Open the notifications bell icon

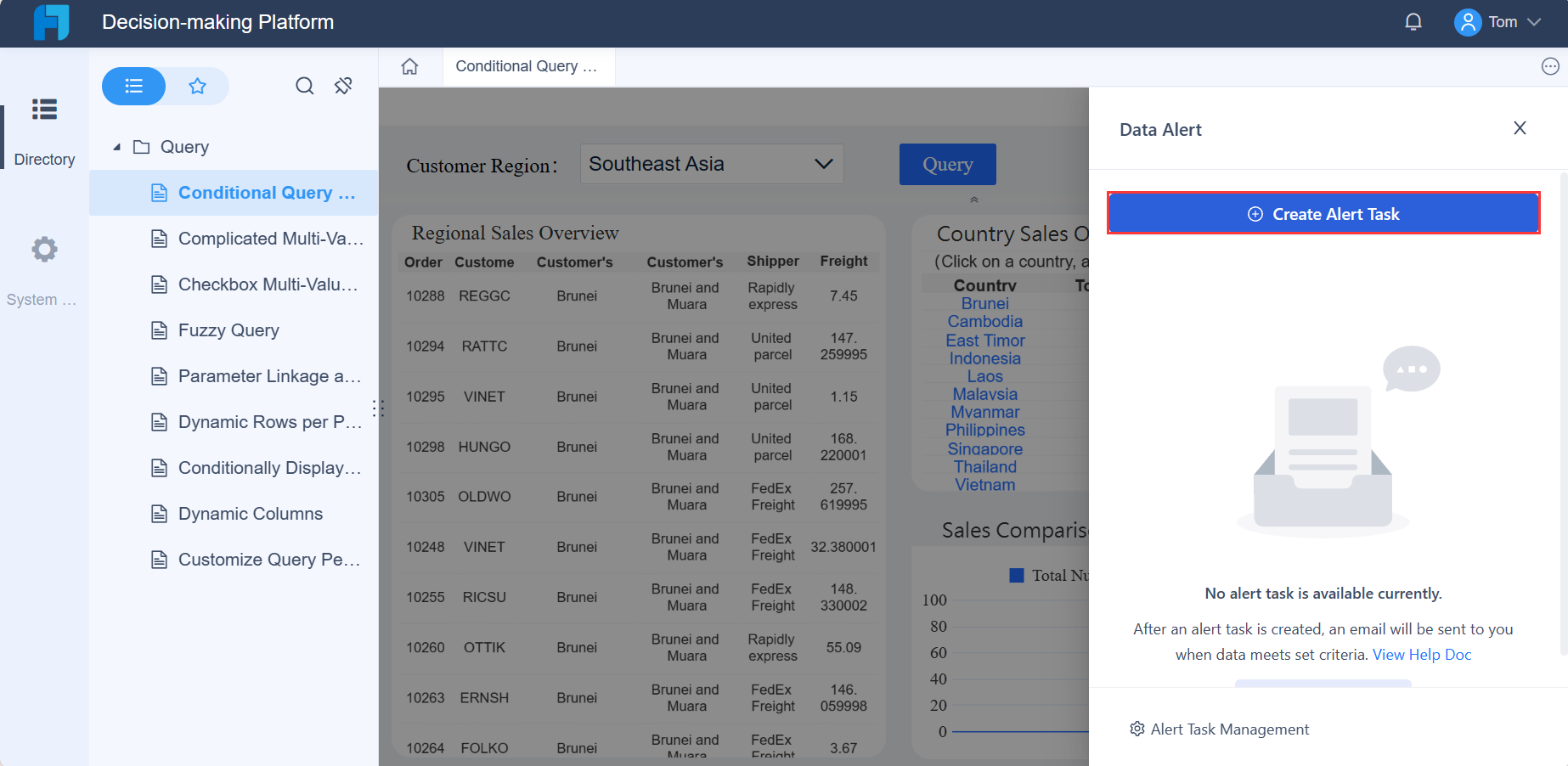(1413, 21)
